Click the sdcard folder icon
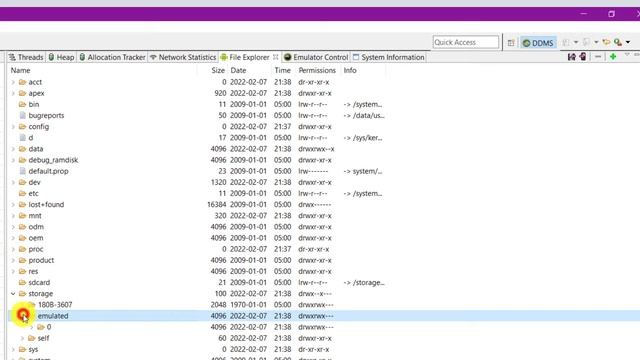 (x=22, y=282)
